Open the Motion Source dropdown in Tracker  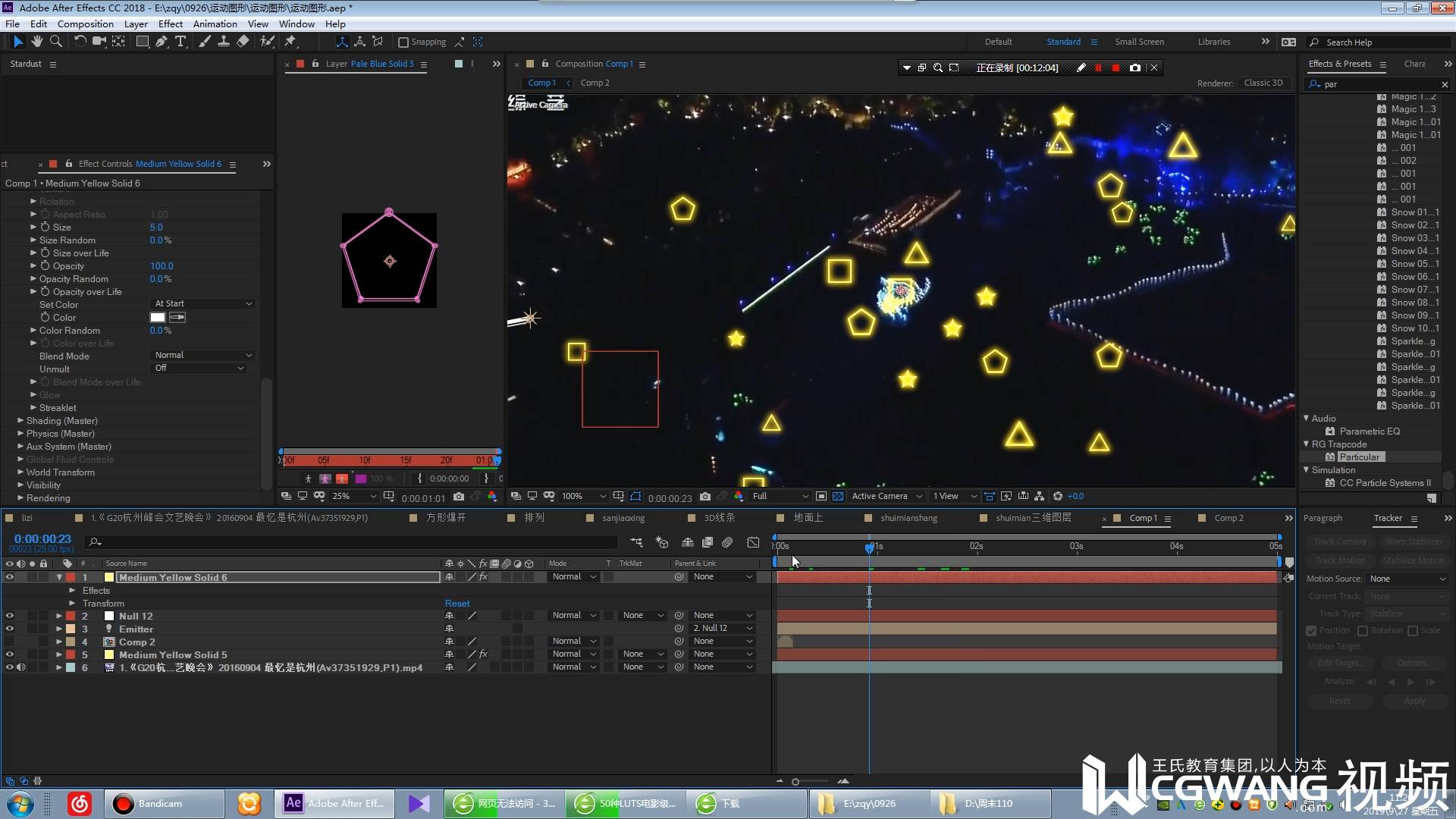1408,579
